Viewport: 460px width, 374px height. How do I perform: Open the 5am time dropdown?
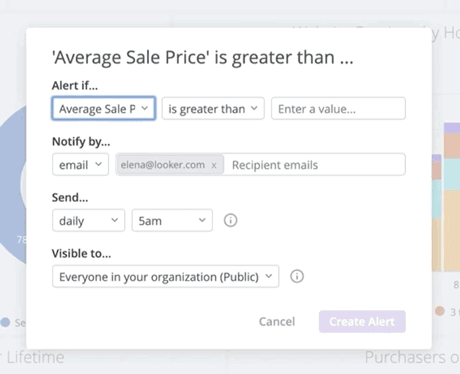click(172, 220)
